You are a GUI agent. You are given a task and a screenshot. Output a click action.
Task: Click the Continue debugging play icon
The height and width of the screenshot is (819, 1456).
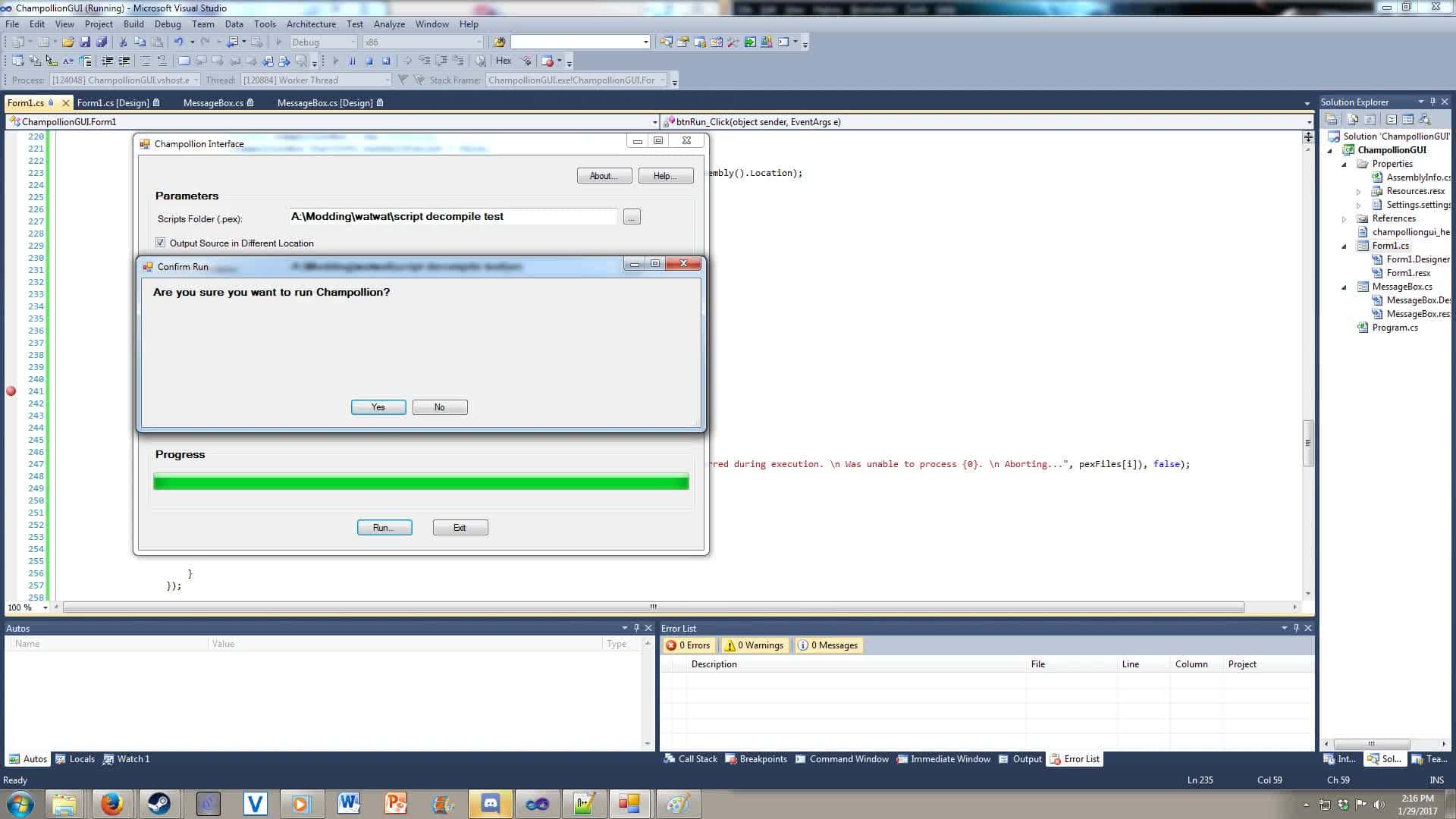tap(335, 61)
